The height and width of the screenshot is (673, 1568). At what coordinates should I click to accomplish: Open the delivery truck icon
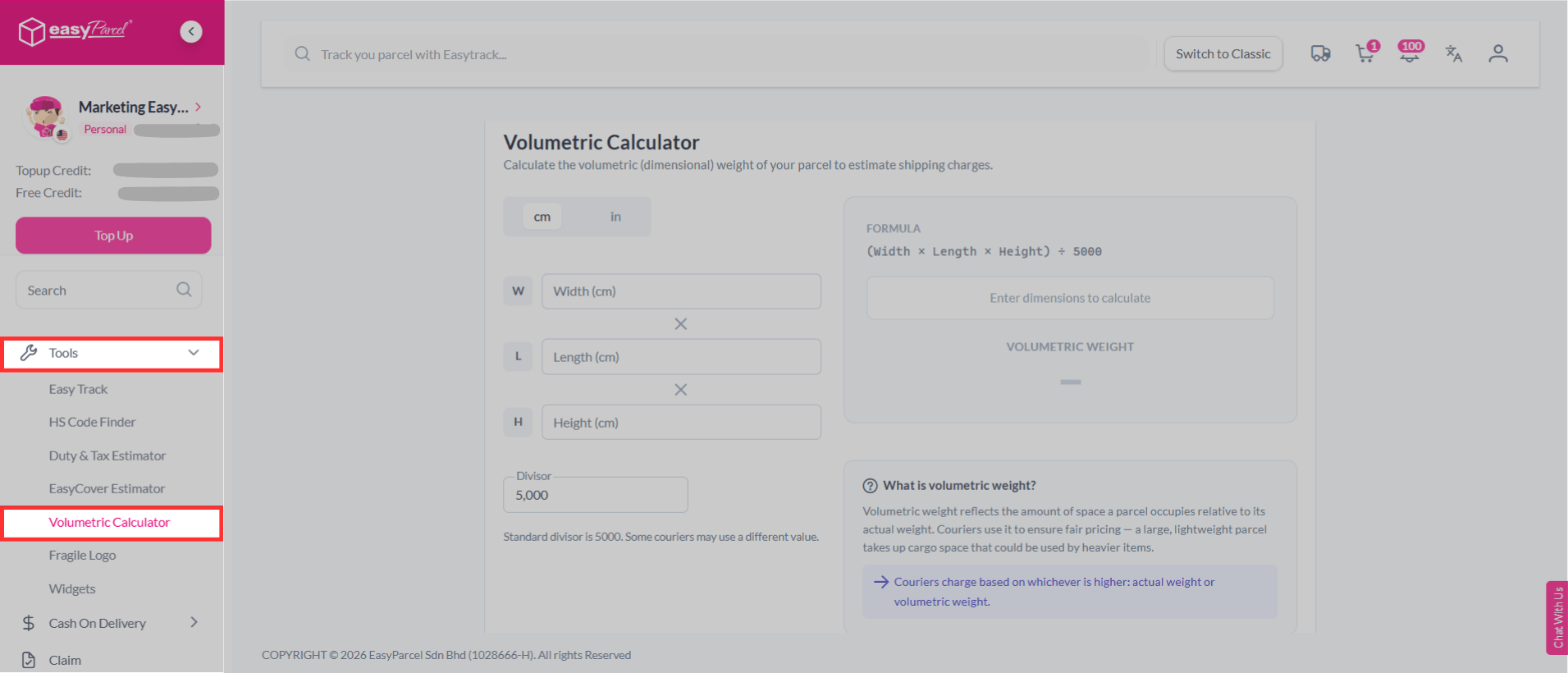tap(1320, 53)
